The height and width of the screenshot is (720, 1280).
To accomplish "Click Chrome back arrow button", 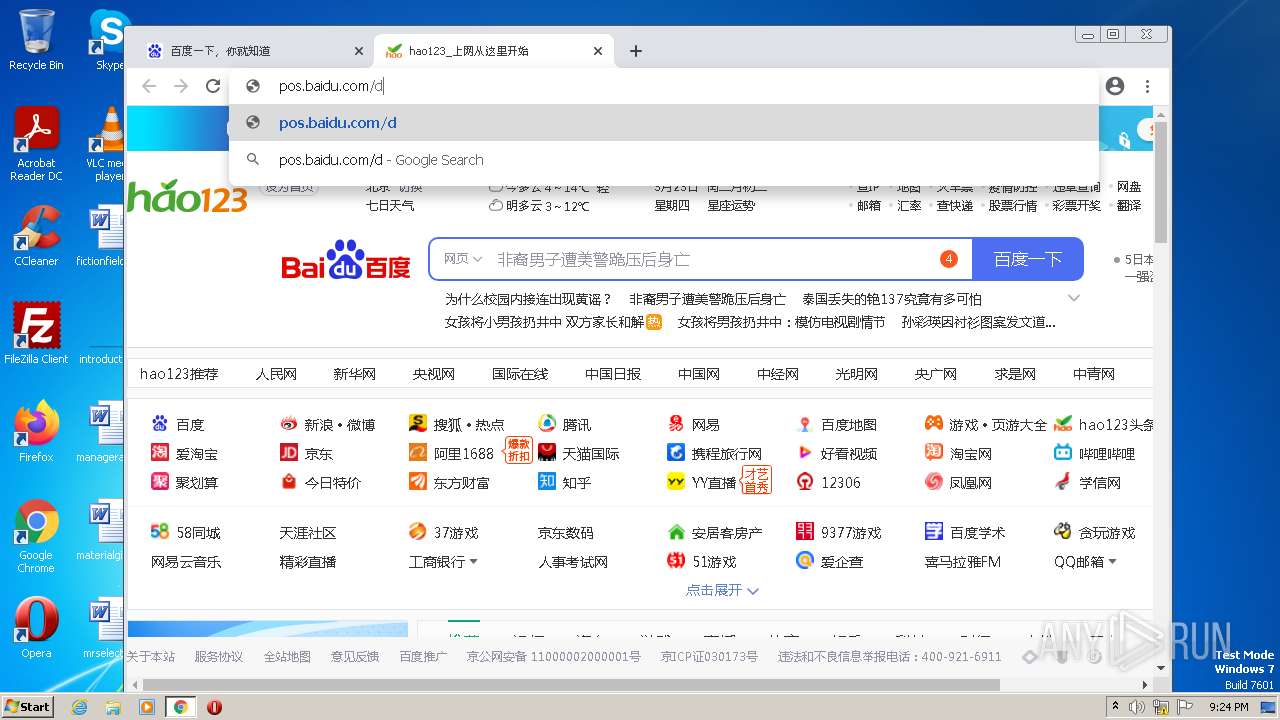I will [x=149, y=86].
